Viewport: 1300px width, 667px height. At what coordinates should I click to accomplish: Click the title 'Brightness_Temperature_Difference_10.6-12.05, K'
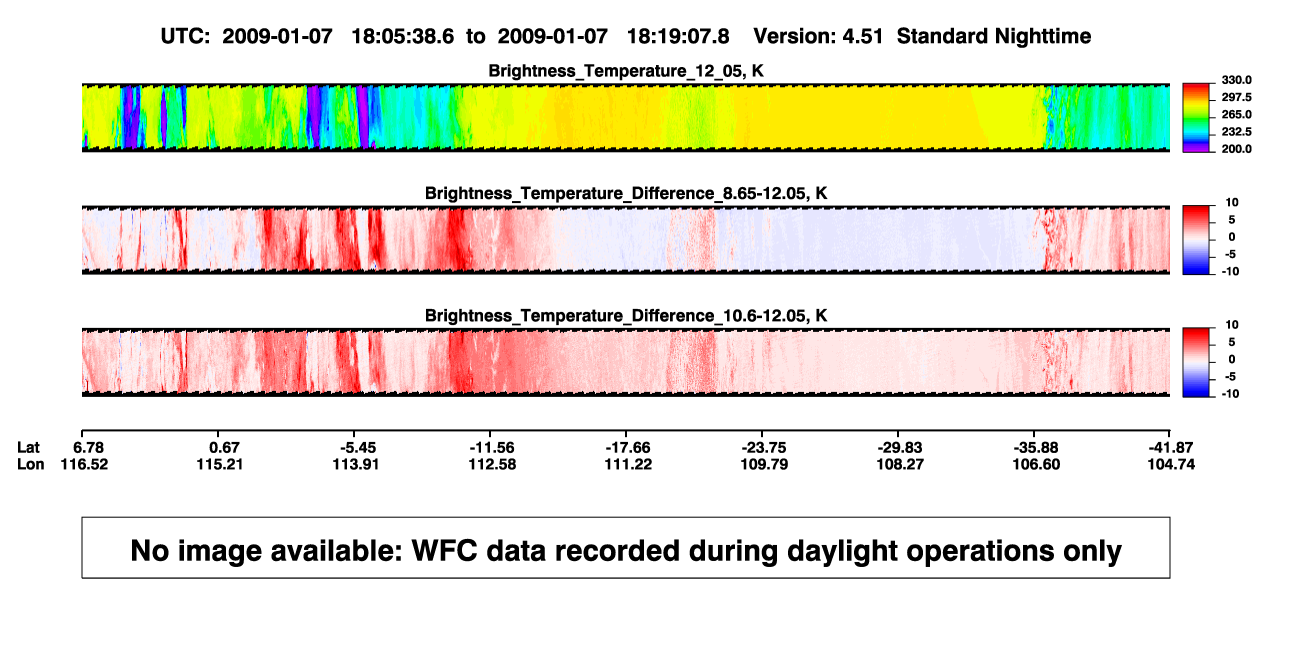pos(626,316)
